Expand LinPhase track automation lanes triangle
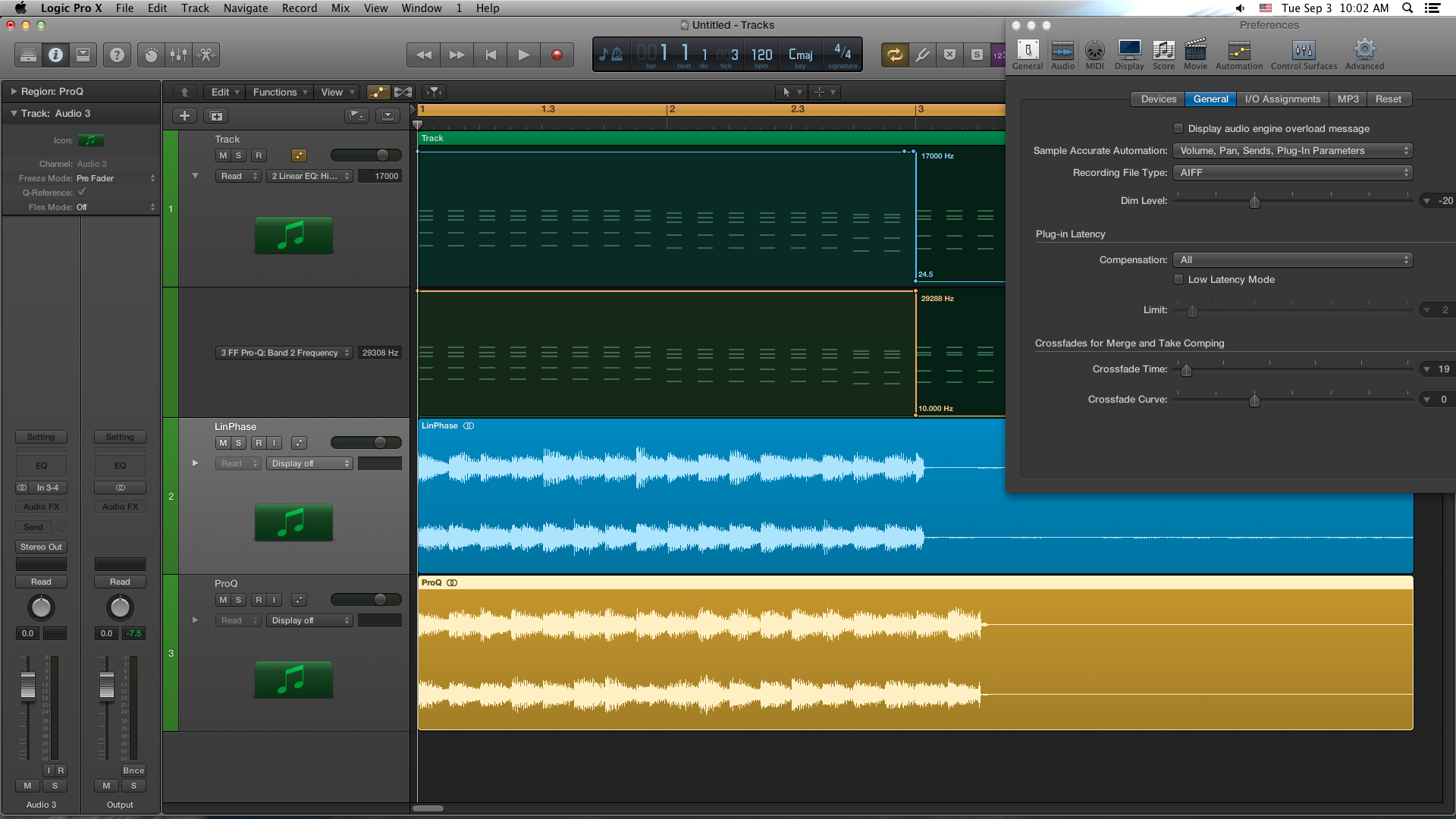This screenshot has width=1456, height=819. click(x=195, y=463)
